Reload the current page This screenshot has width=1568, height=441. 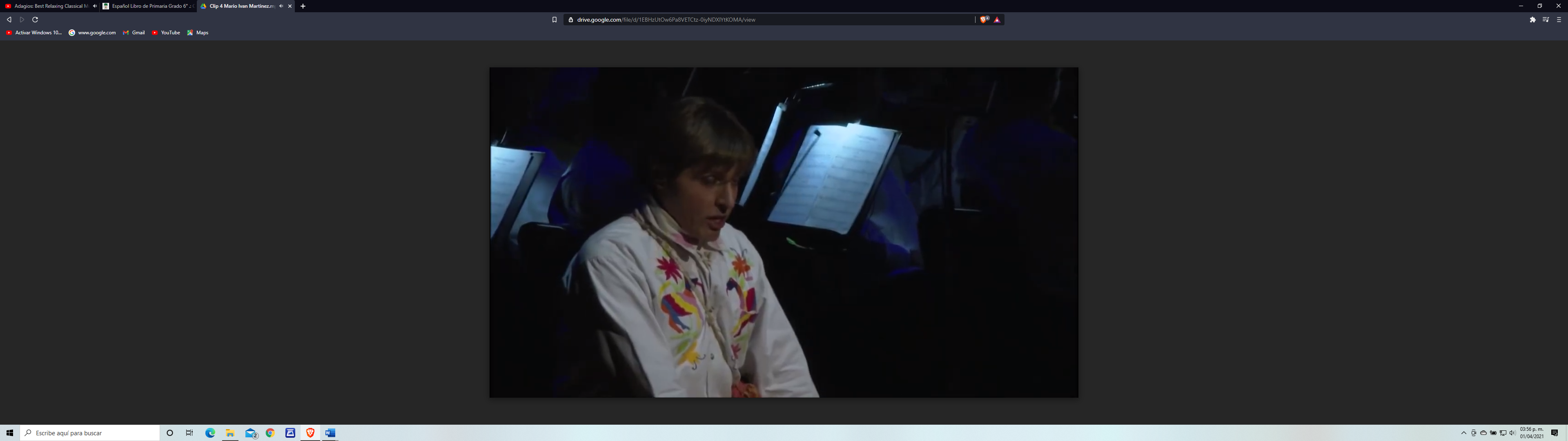(35, 20)
